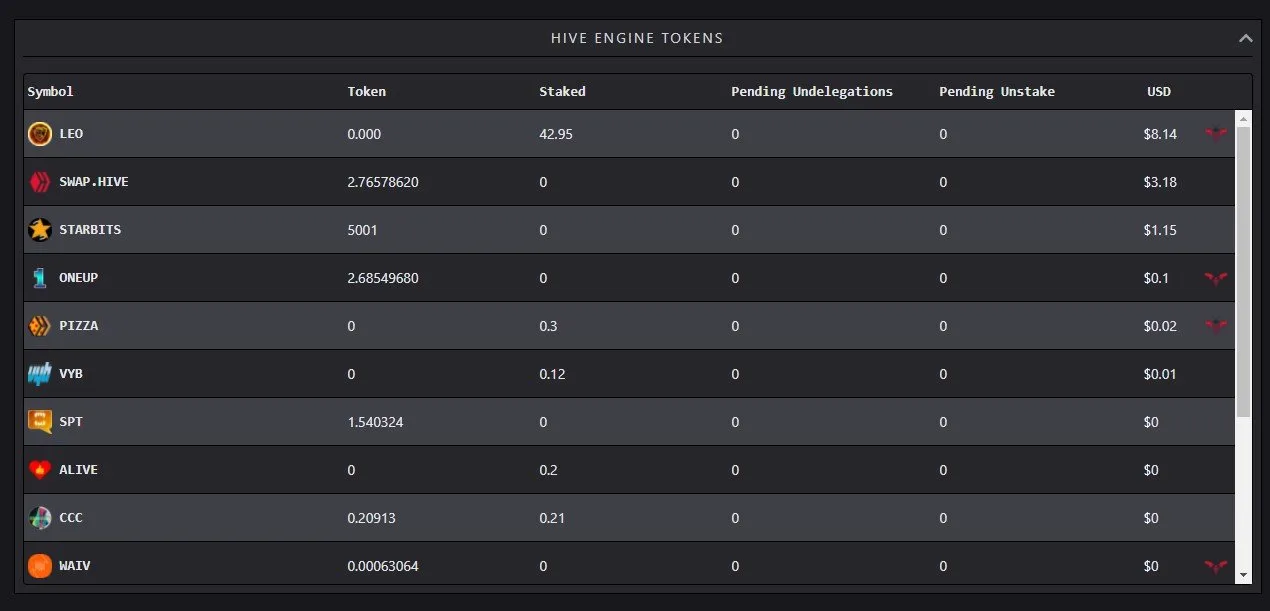Select the VYB token blue icon
Screen dimensions: 1270x611
(40, 374)
